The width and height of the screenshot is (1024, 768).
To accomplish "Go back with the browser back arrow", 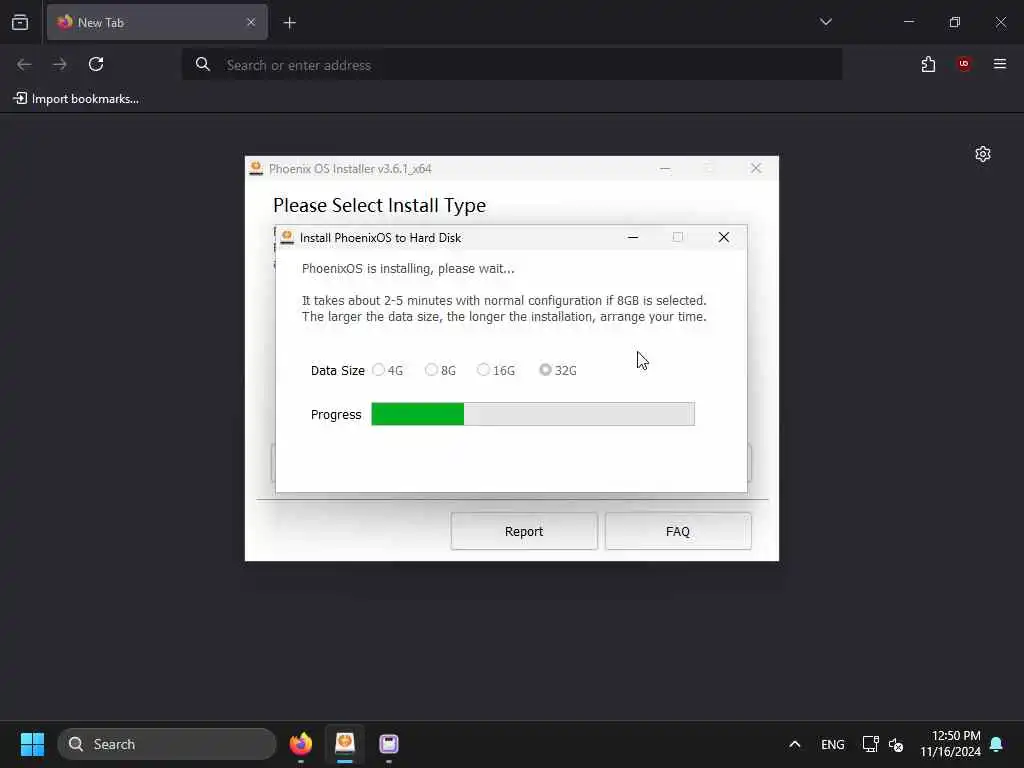I will (x=24, y=64).
